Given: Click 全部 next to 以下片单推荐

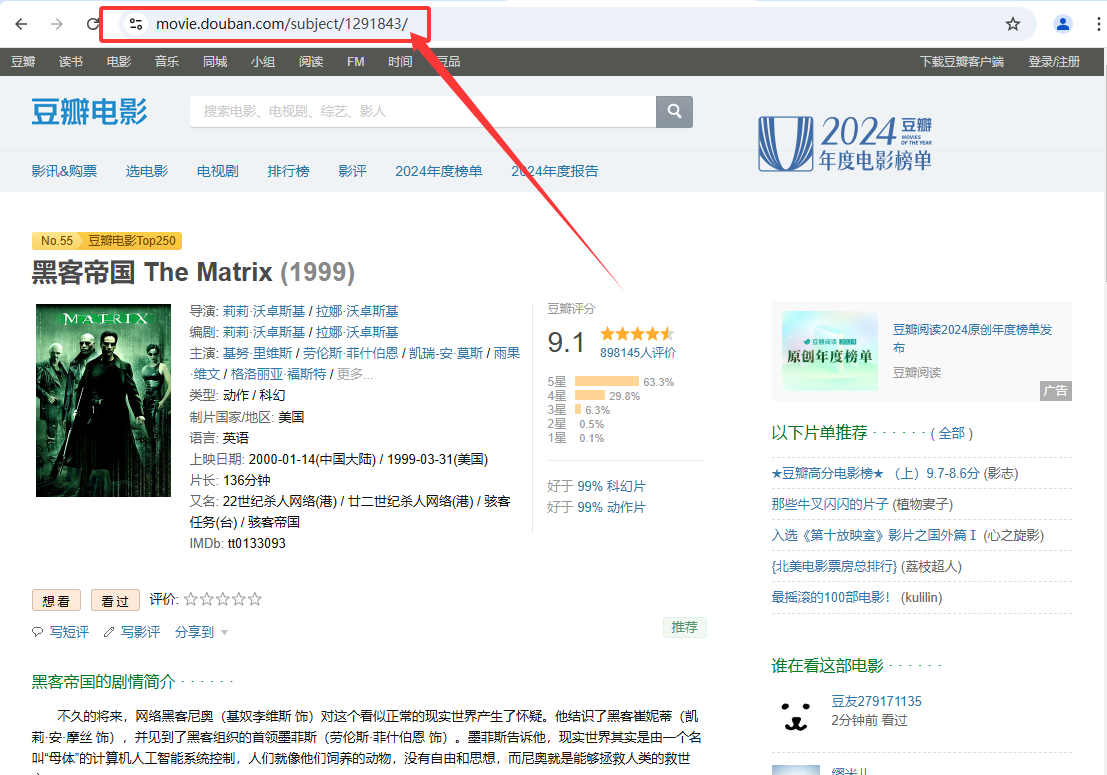Looking at the screenshot, I should 951,433.
